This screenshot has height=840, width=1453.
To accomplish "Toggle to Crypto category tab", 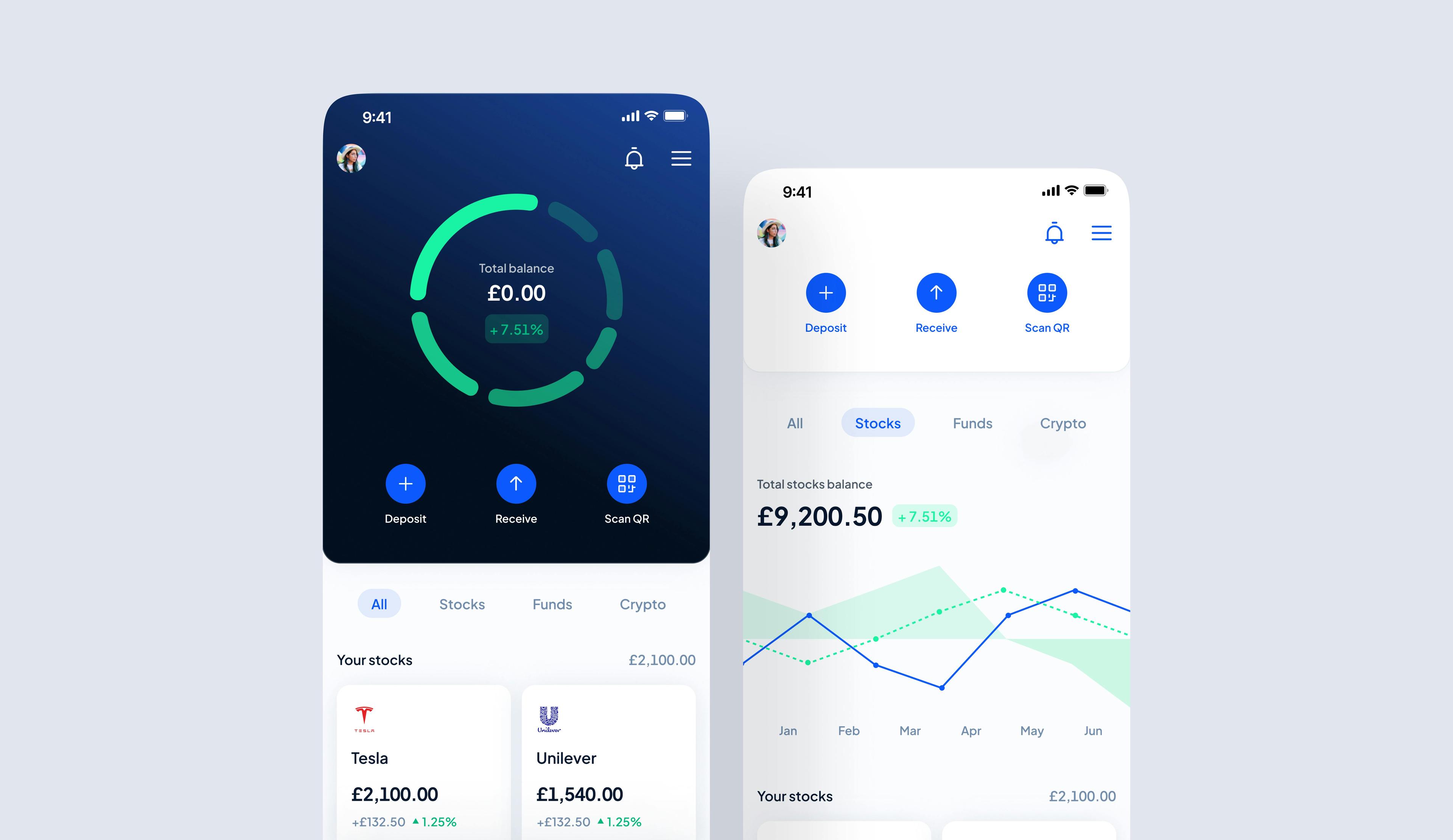I will [x=1062, y=422].
